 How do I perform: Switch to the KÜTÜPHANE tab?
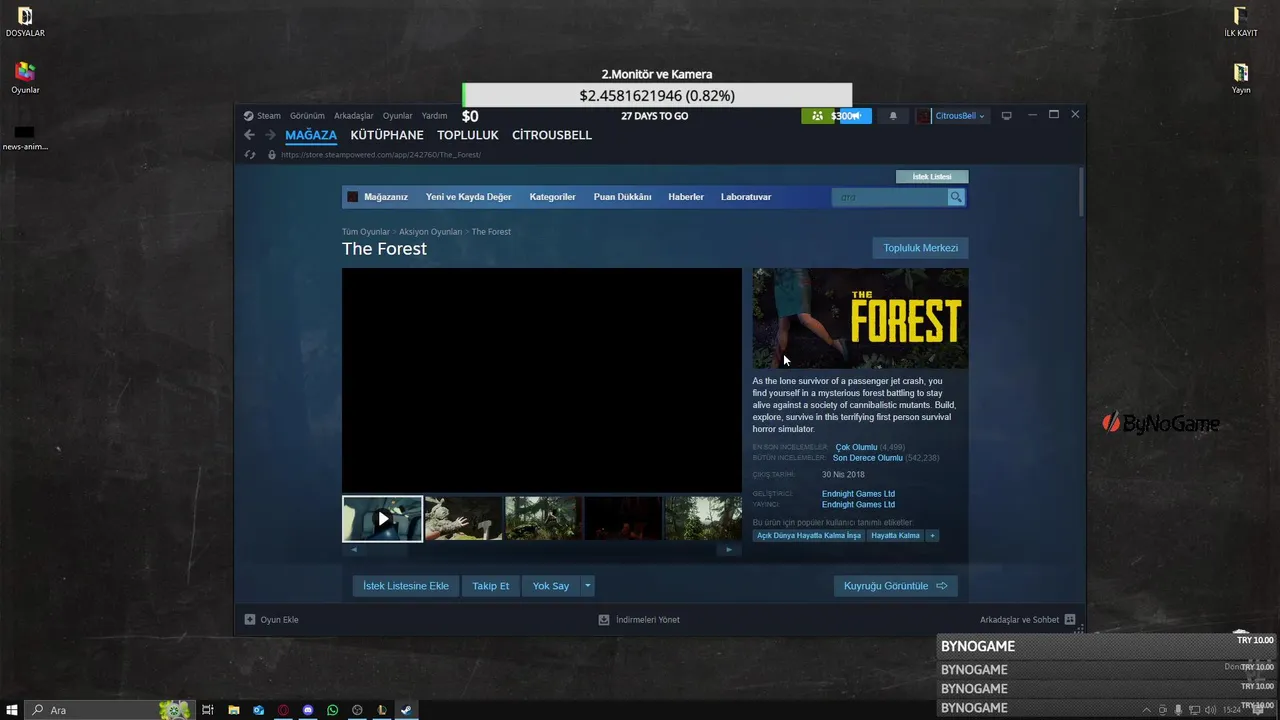pos(387,135)
